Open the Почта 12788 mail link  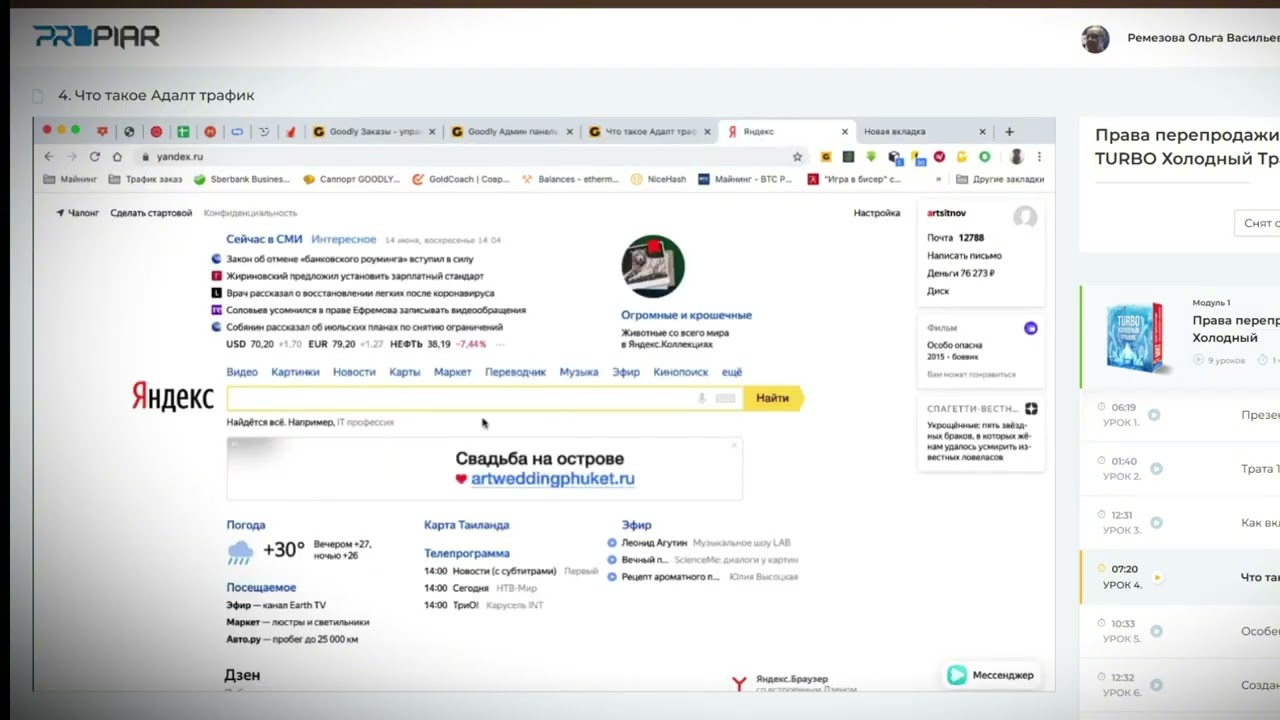(955, 238)
